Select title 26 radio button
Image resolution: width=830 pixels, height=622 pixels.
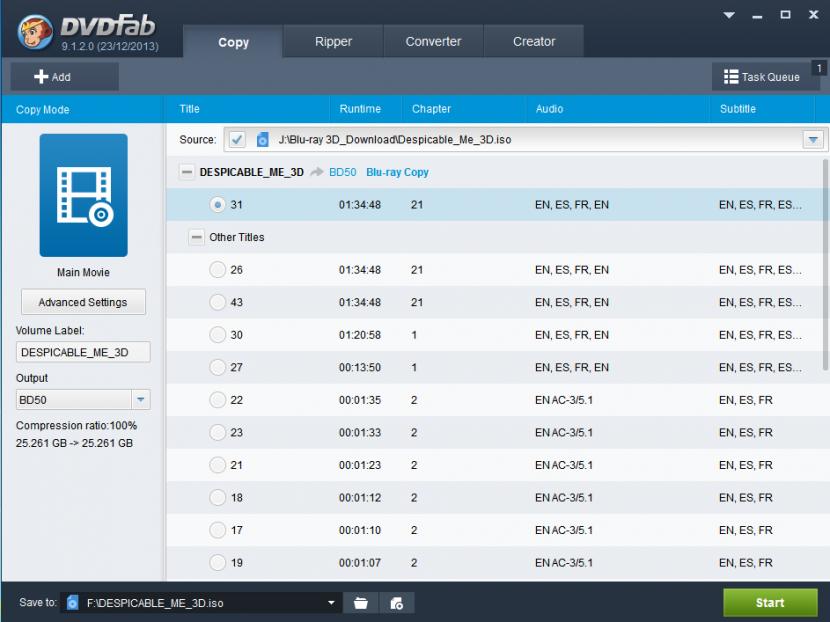pos(218,270)
